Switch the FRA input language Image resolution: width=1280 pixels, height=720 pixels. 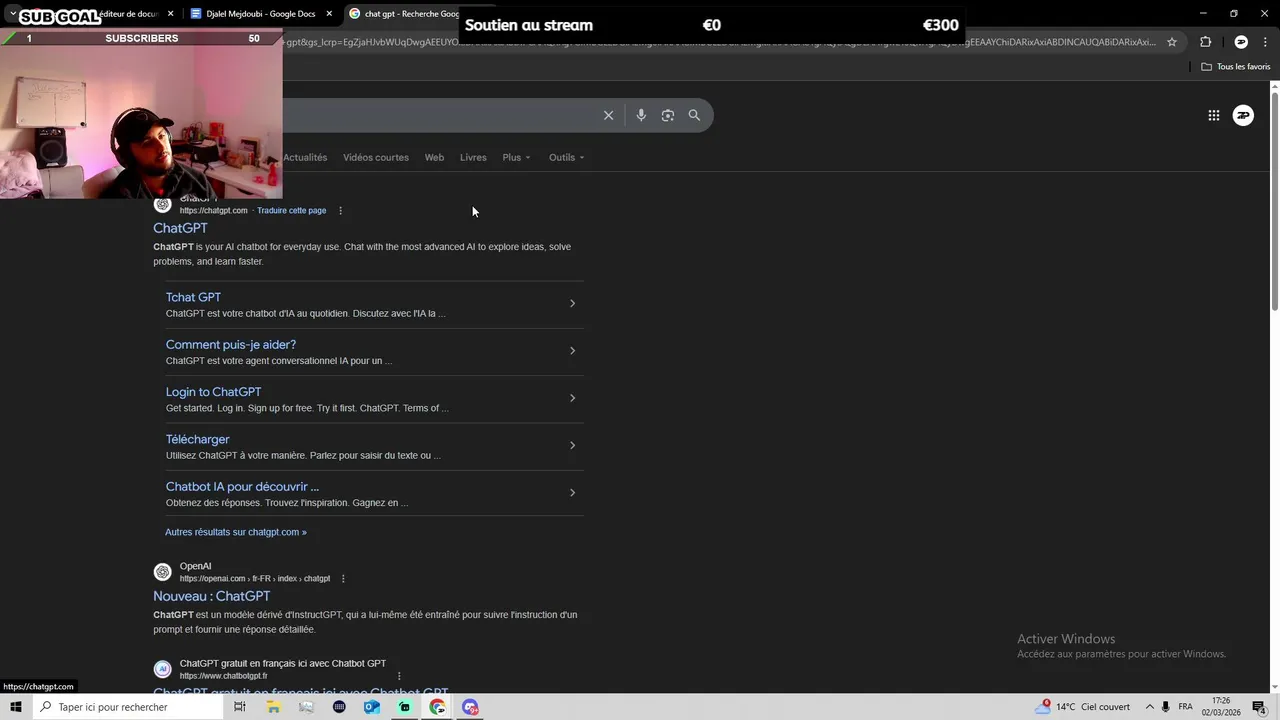[1185, 707]
